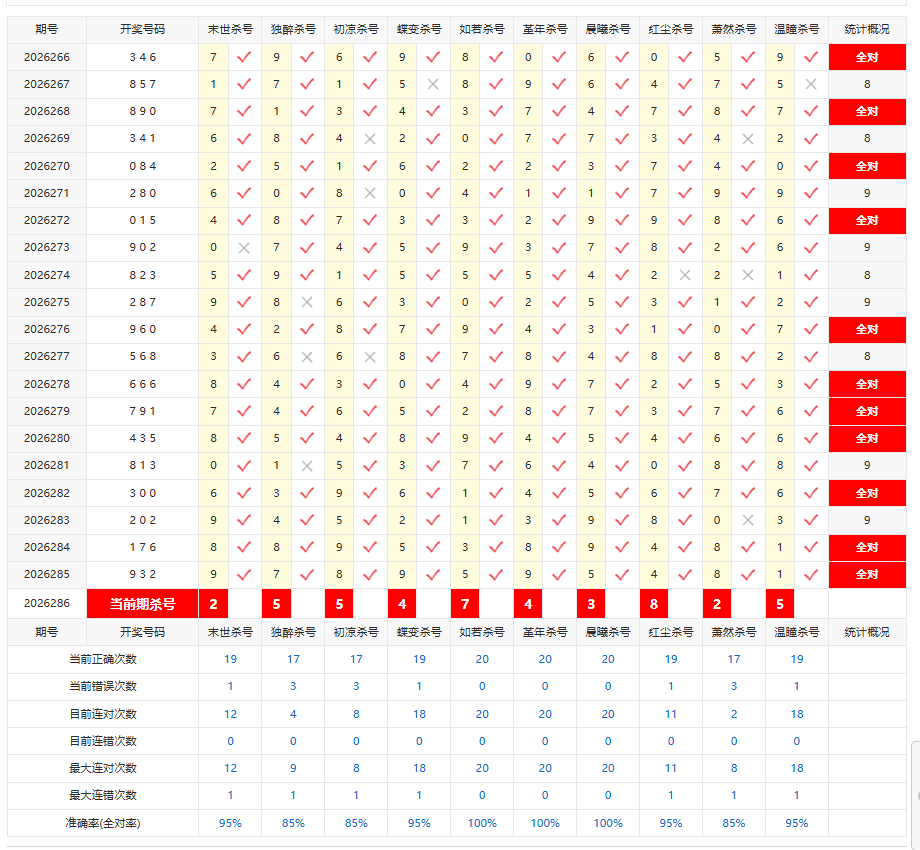
Task: Click the 全对 badge in row 2026282
Action: 867,493
